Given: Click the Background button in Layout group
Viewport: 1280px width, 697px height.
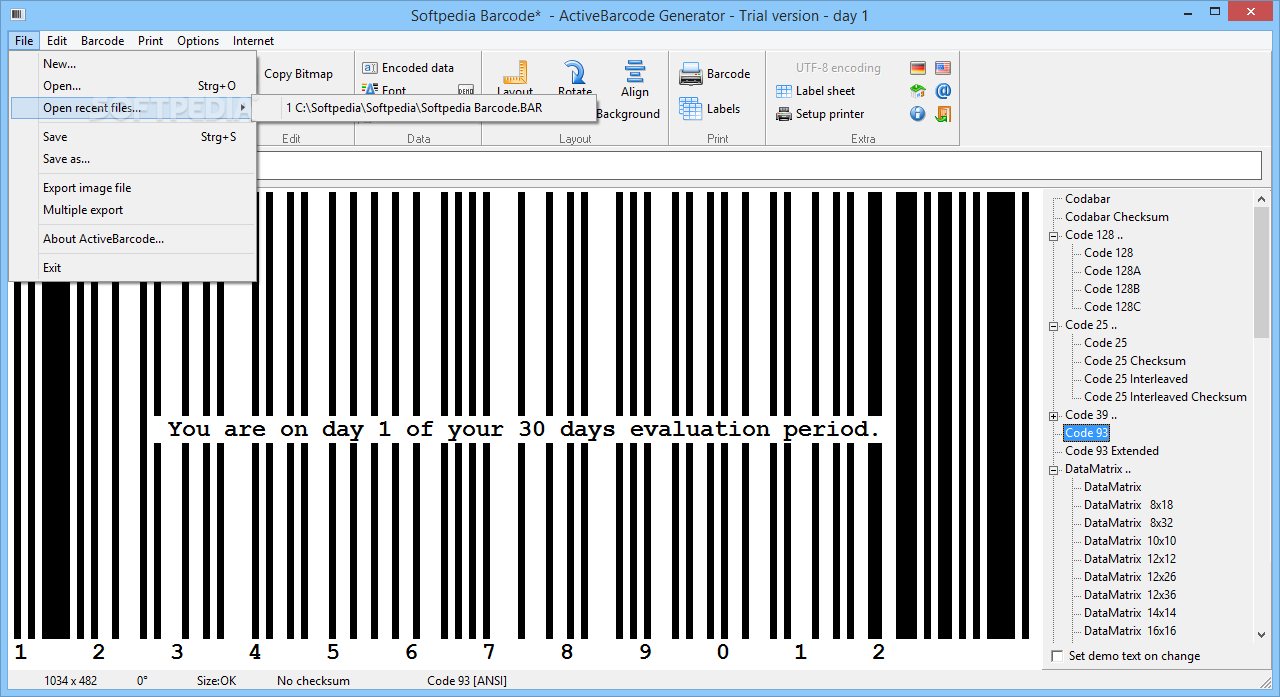Looking at the screenshot, I should [628, 114].
